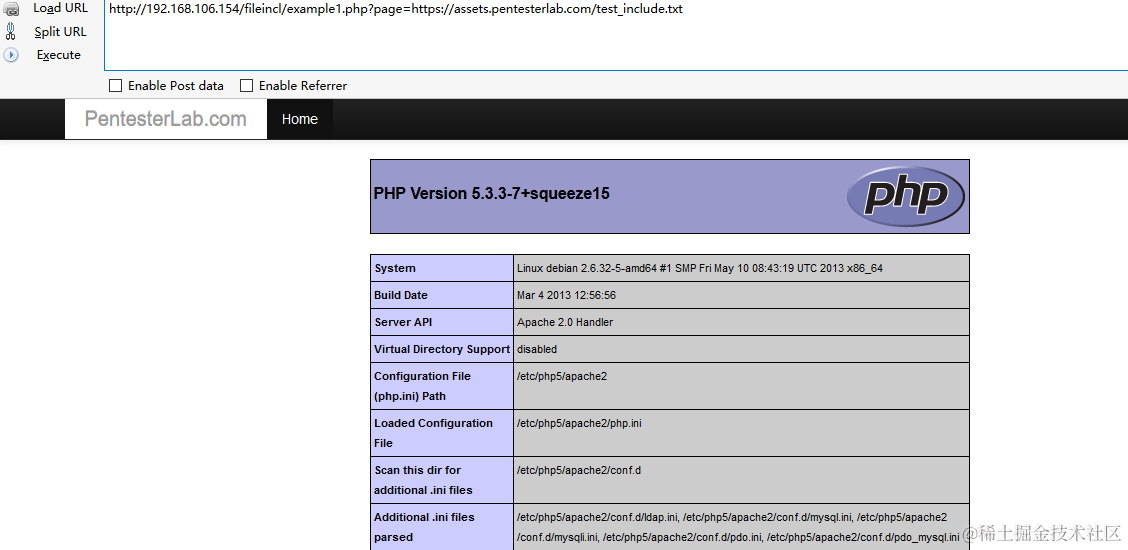Image resolution: width=1128 pixels, height=550 pixels.
Task: Click the Mar 4 2013 12:56:56 value
Action: [x=566, y=295]
